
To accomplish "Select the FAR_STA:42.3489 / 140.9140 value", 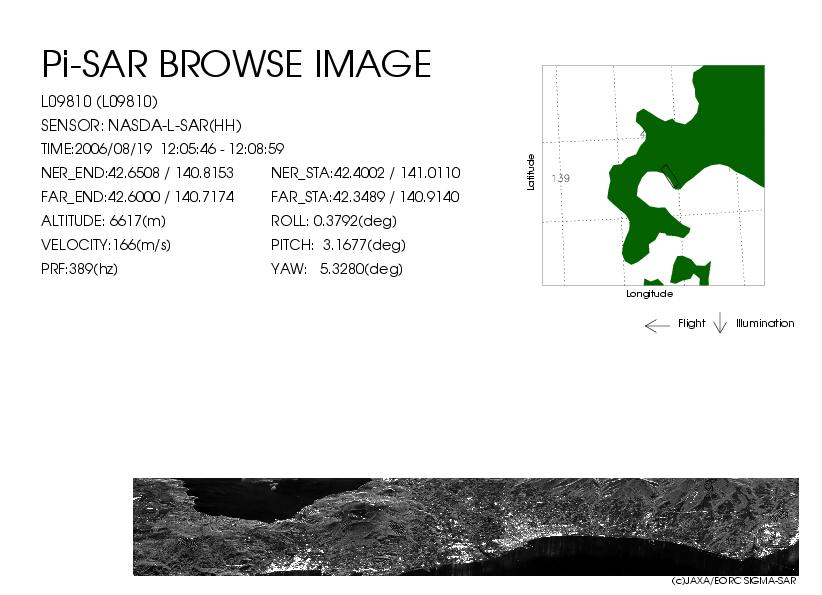I will coord(365,197).
